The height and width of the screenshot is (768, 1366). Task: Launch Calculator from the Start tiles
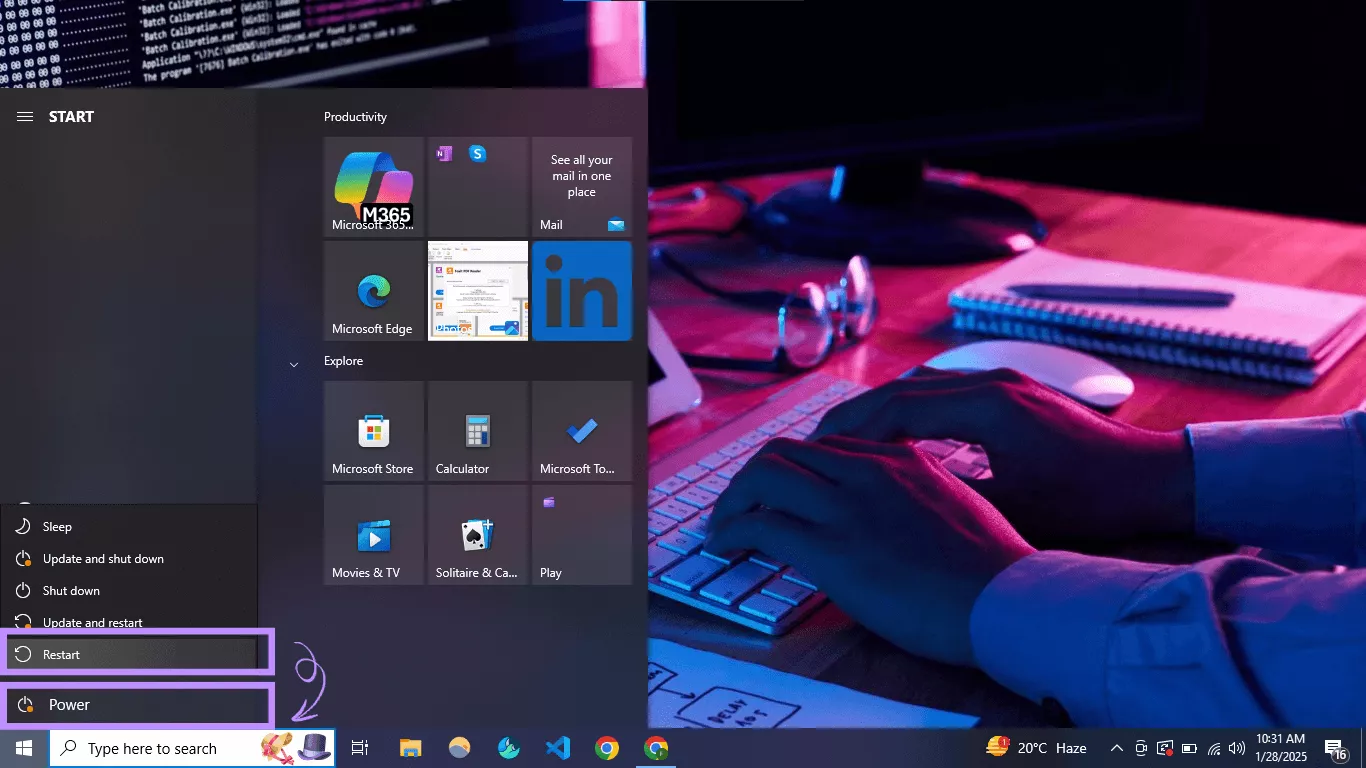(x=477, y=430)
